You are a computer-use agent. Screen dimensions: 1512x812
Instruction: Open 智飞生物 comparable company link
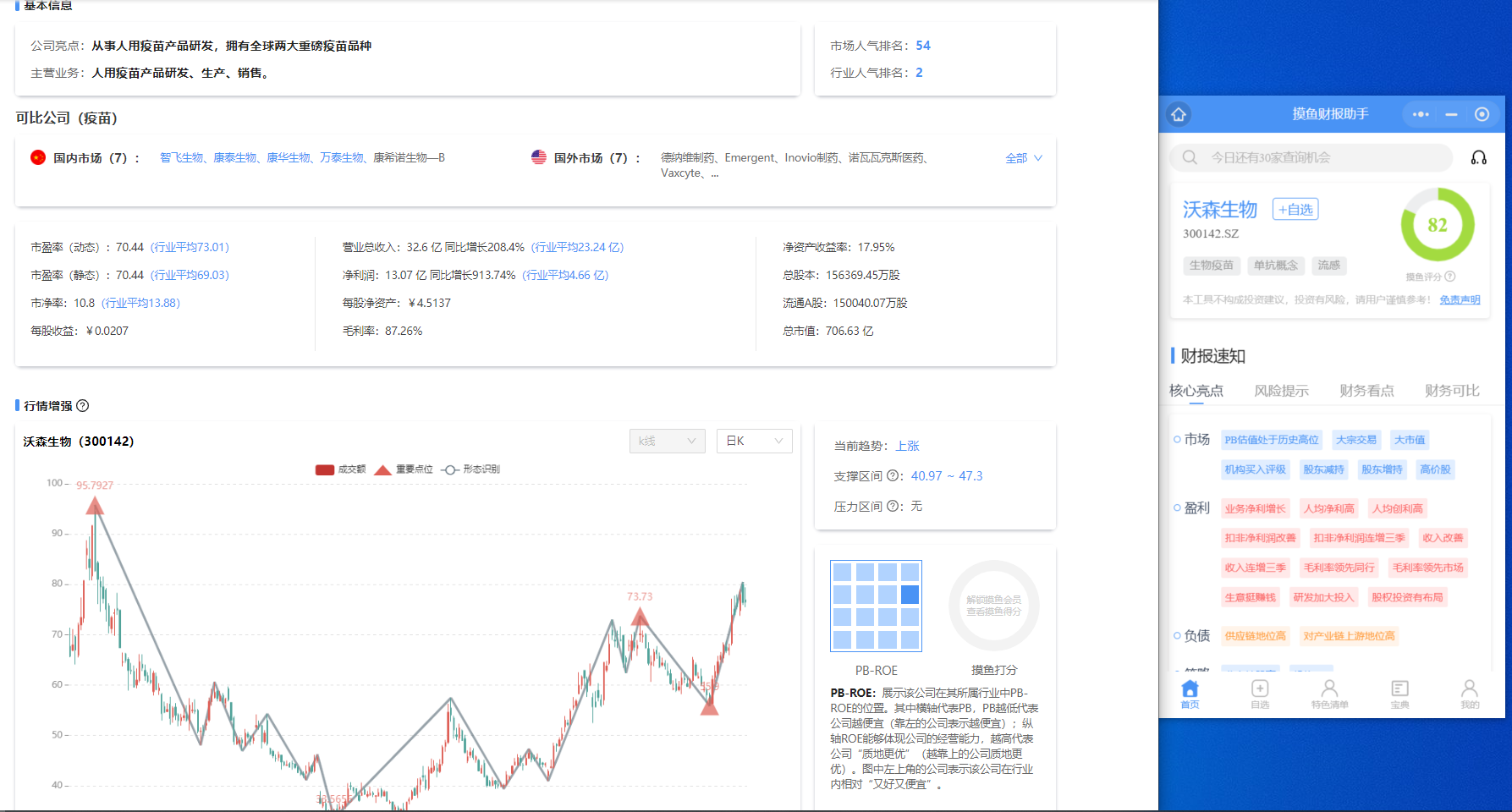click(181, 157)
